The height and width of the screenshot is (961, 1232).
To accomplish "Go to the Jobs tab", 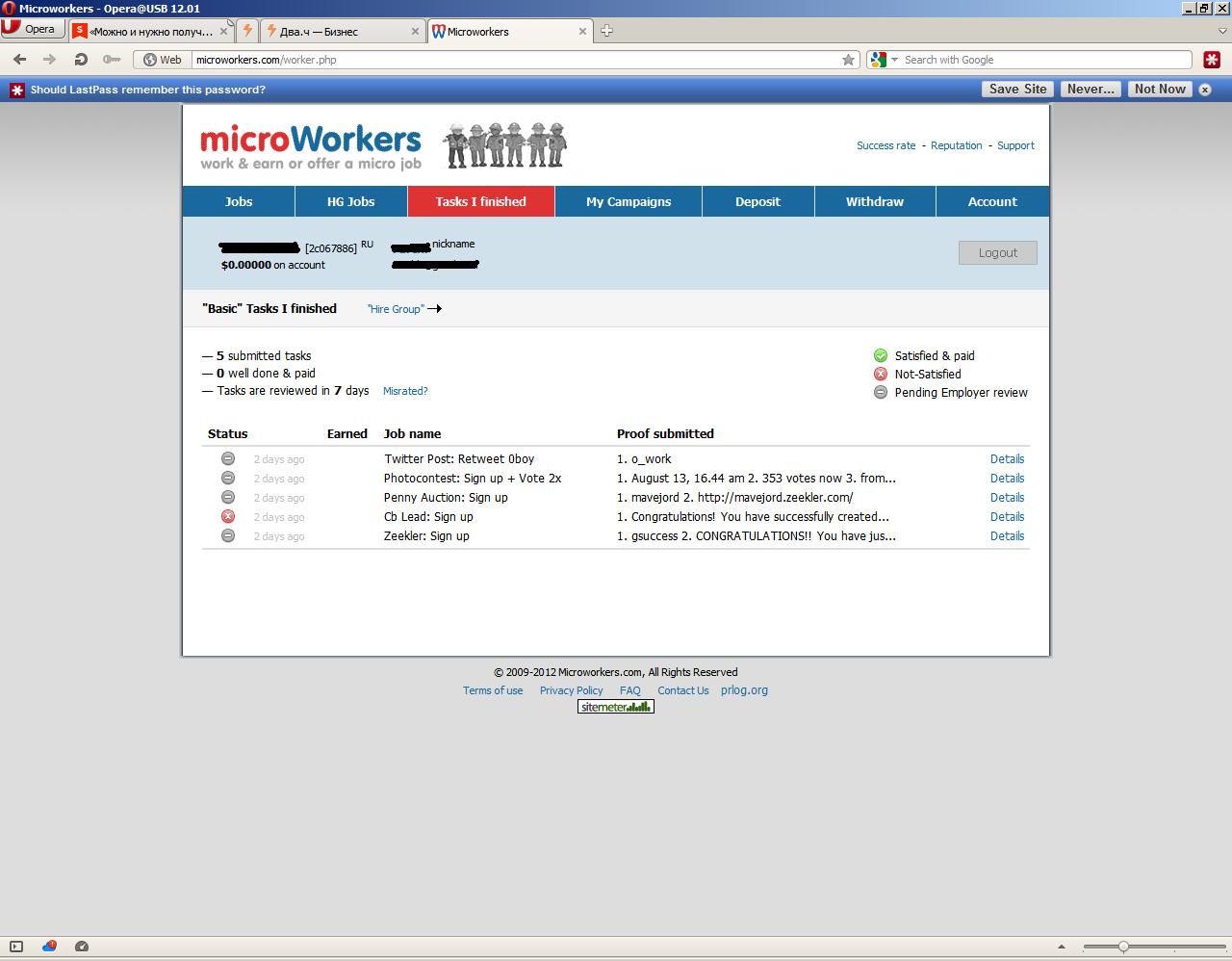I will [x=239, y=201].
